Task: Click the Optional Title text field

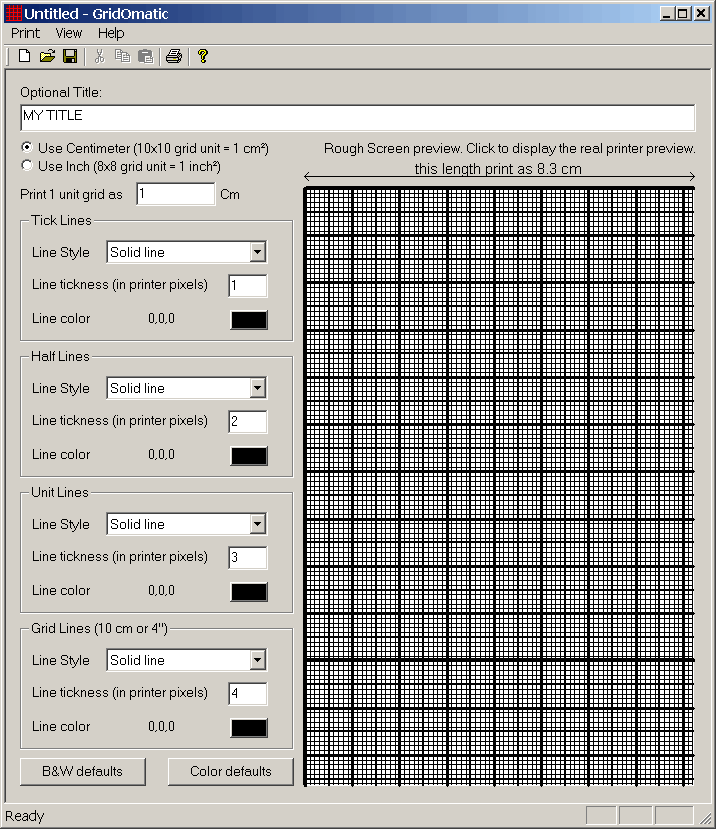Action: [x=357, y=117]
